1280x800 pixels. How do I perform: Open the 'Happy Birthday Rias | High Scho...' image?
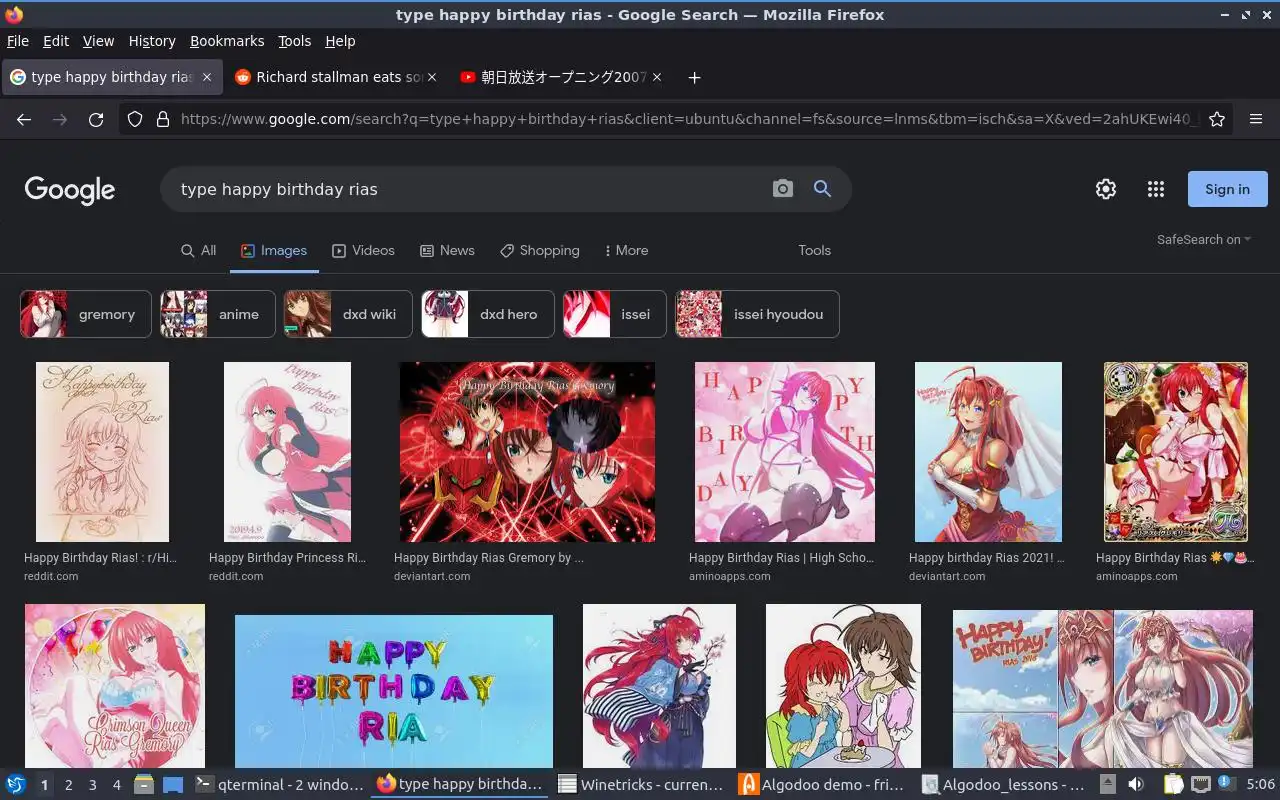tap(785, 452)
